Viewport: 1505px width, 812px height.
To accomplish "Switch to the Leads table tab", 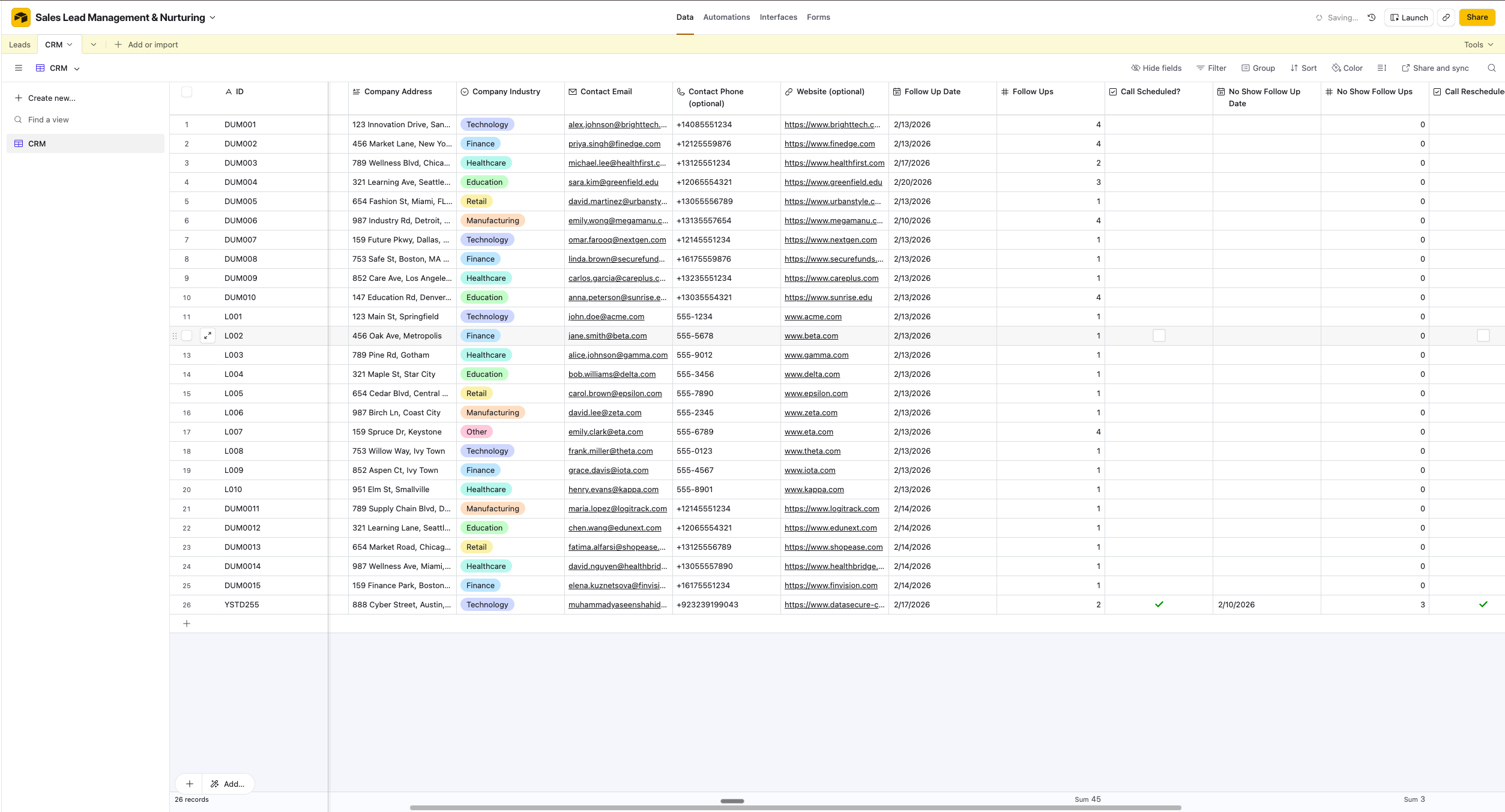I will coord(19,44).
